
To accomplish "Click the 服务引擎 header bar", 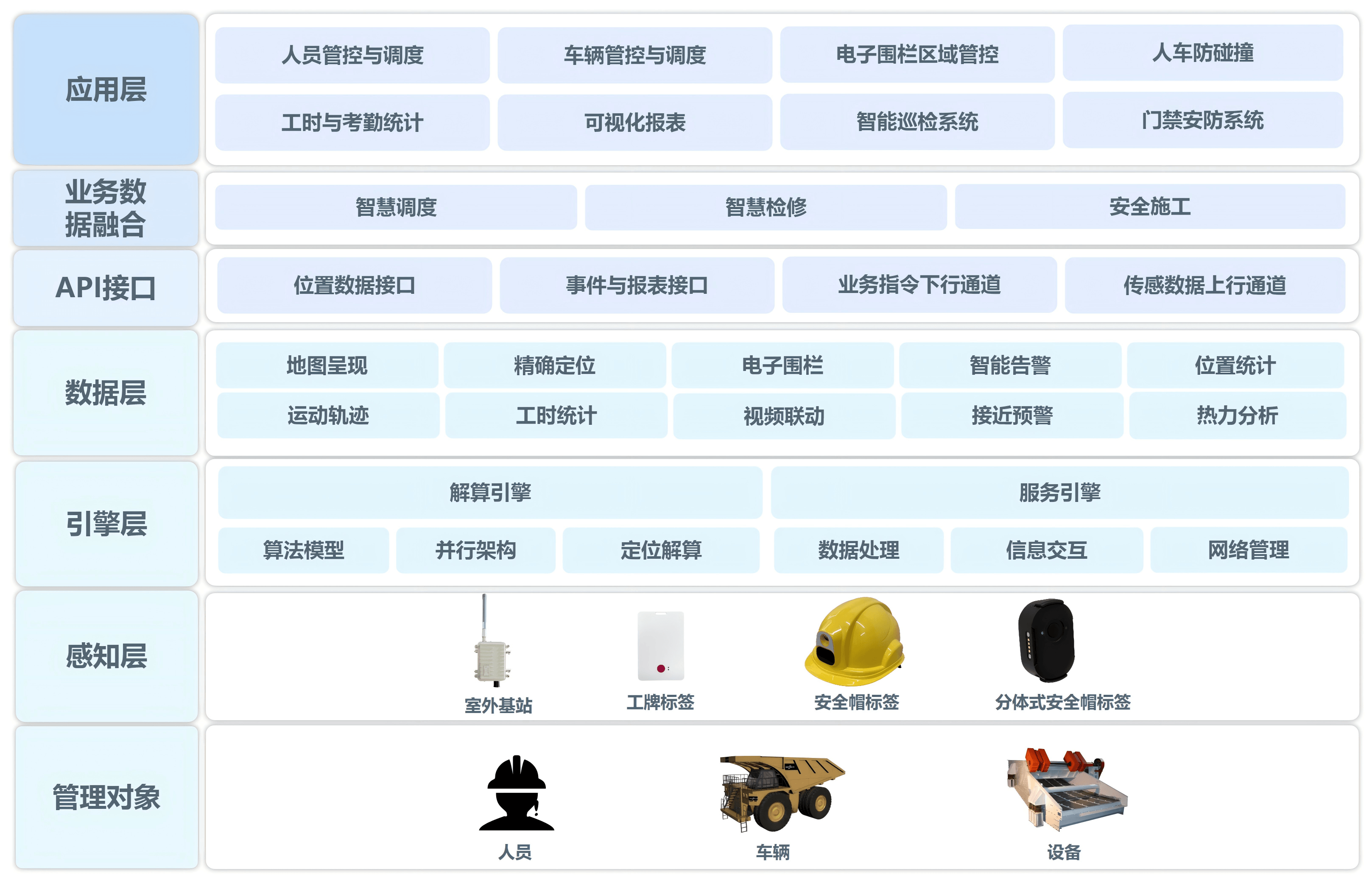I will [1060, 493].
